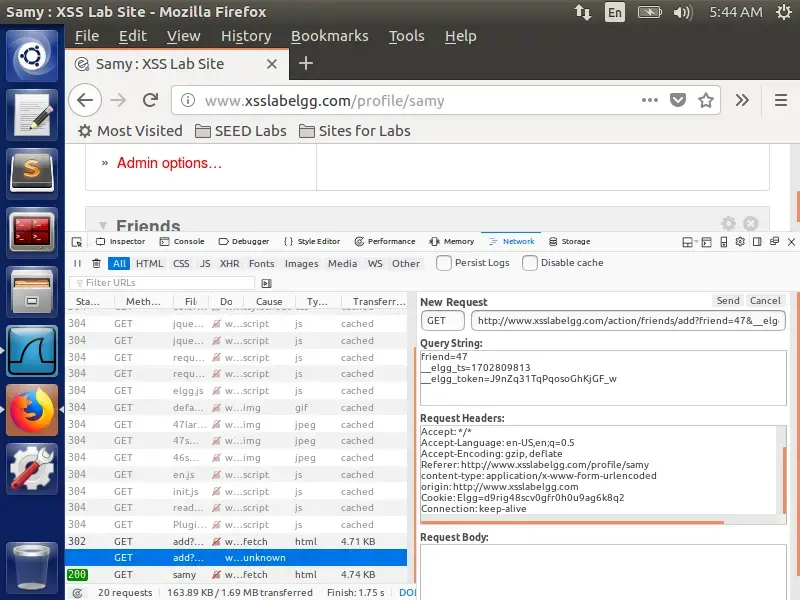The image size is (800, 600).
Task: Open Sublime Text from the launcher
Action: (32, 173)
